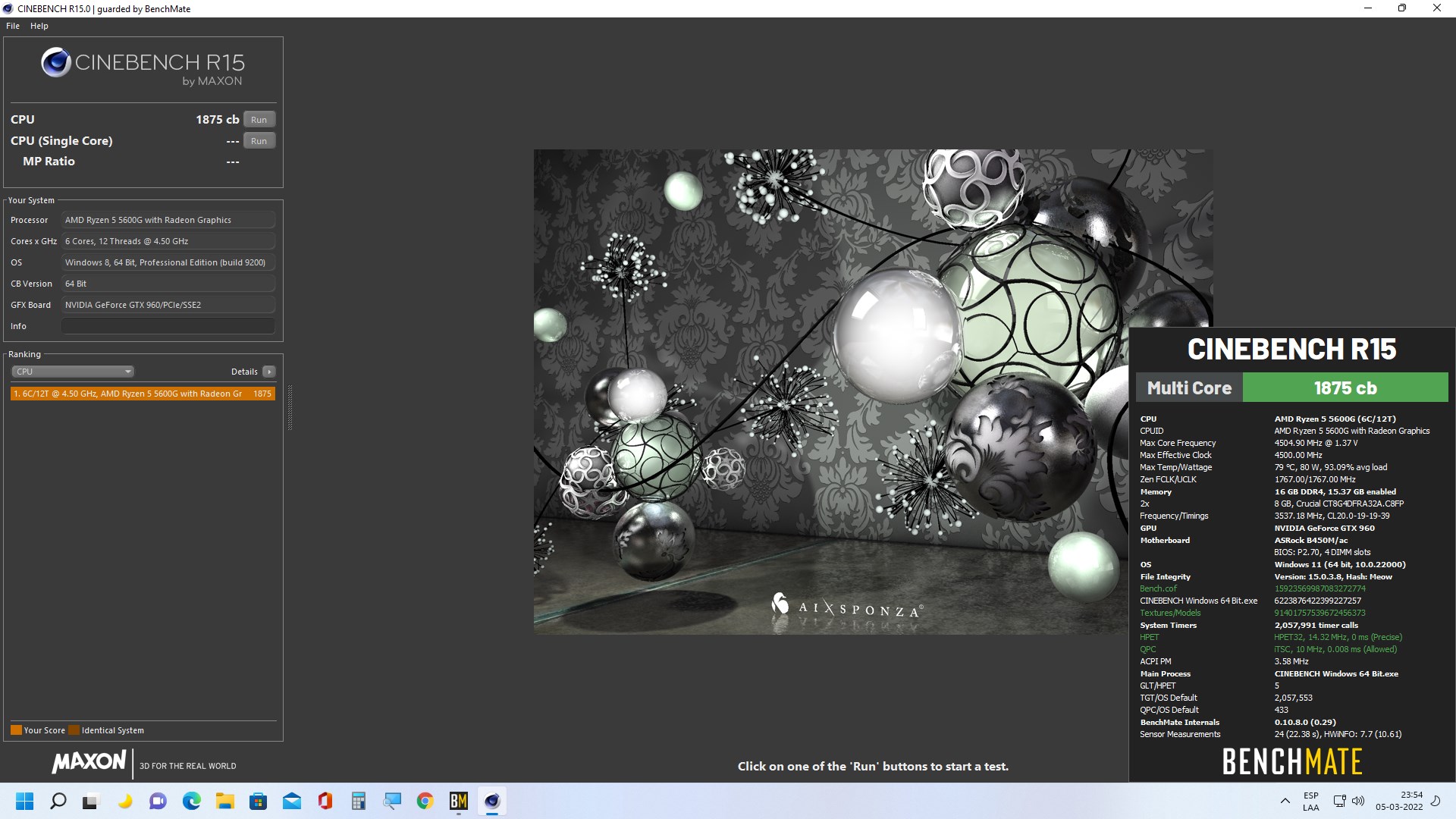The image size is (1456, 819).
Task: Open Microsoft Office from taskbar
Action: [325, 801]
